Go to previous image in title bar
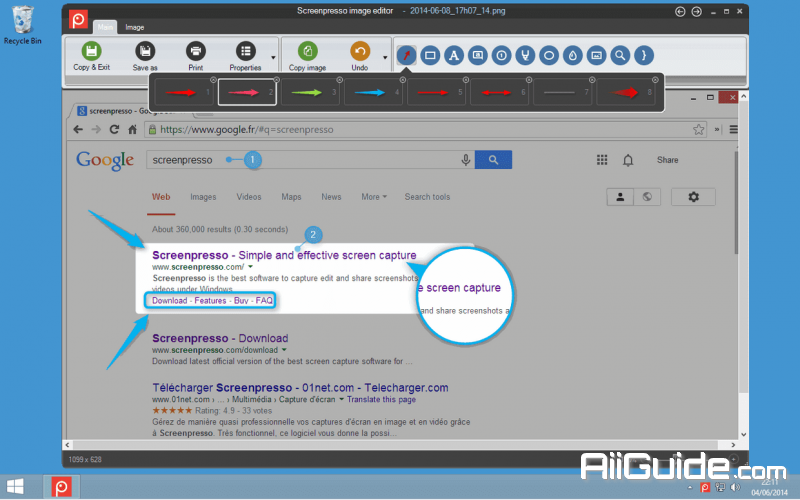Screen dimensions: 800x500 680,11
